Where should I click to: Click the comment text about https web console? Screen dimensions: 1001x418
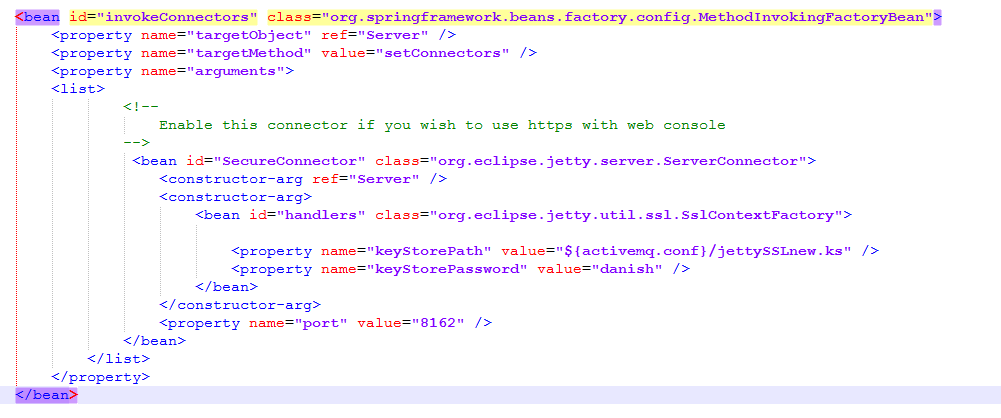click(441, 125)
